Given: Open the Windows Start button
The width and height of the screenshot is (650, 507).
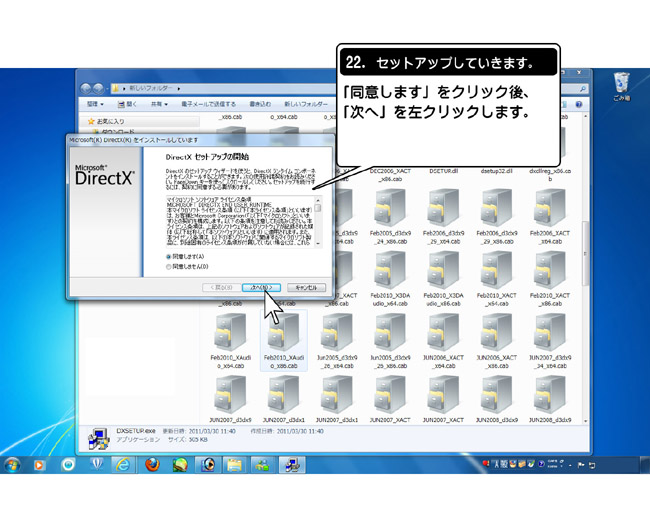Looking at the screenshot, I should pyautogui.click(x=12, y=465).
